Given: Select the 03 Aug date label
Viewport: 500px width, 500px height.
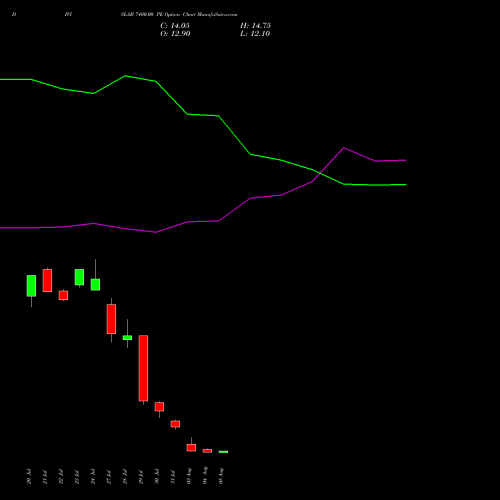Looking at the screenshot, I should [x=189, y=476].
